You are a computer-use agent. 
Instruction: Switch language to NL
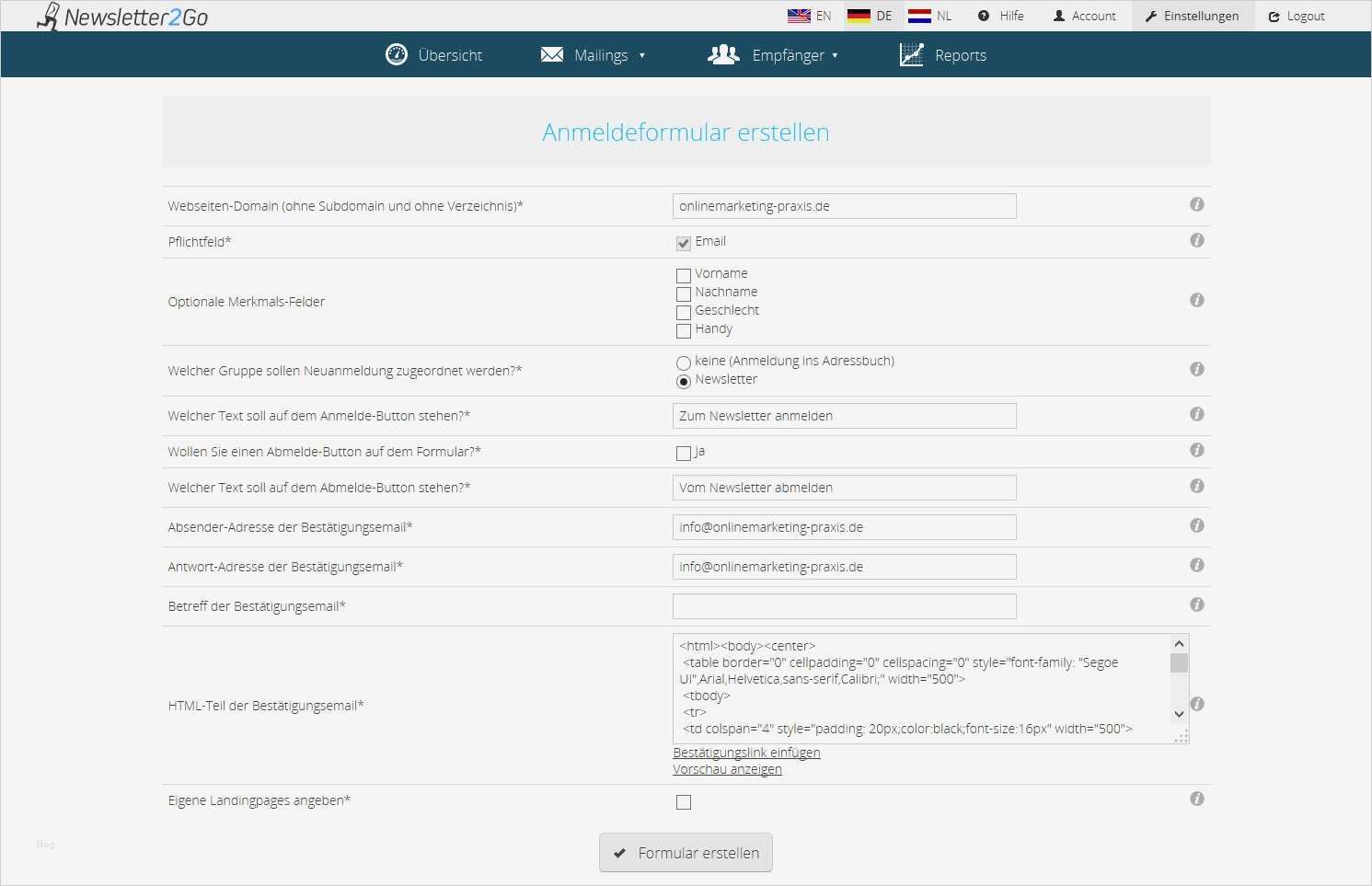pos(929,16)
